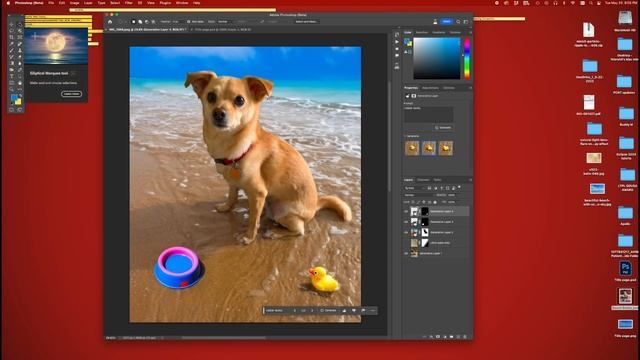Select the Elliptical Marquee tool in toolbar

point(20,24)
